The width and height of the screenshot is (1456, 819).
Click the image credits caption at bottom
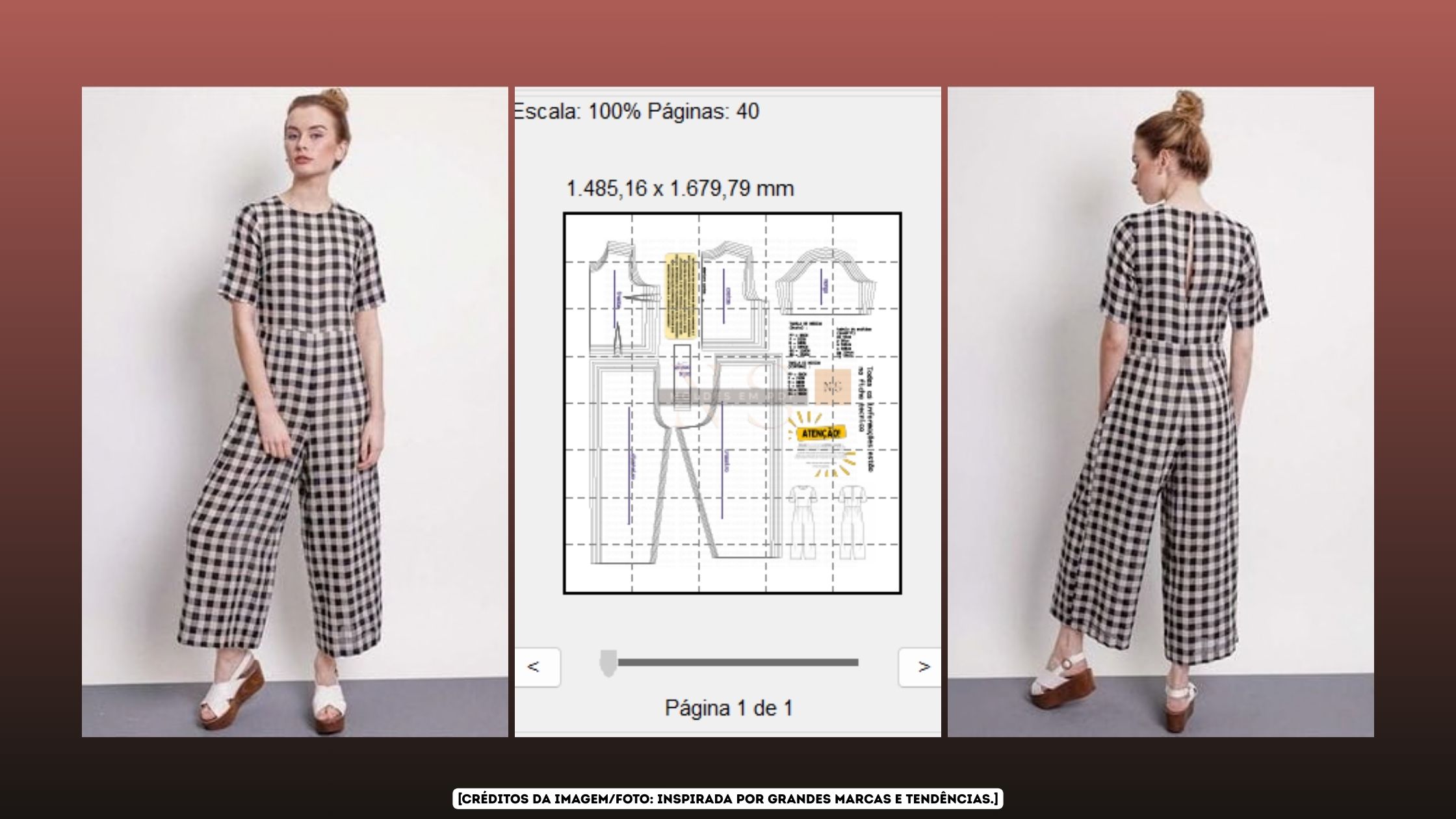point(727,799)
